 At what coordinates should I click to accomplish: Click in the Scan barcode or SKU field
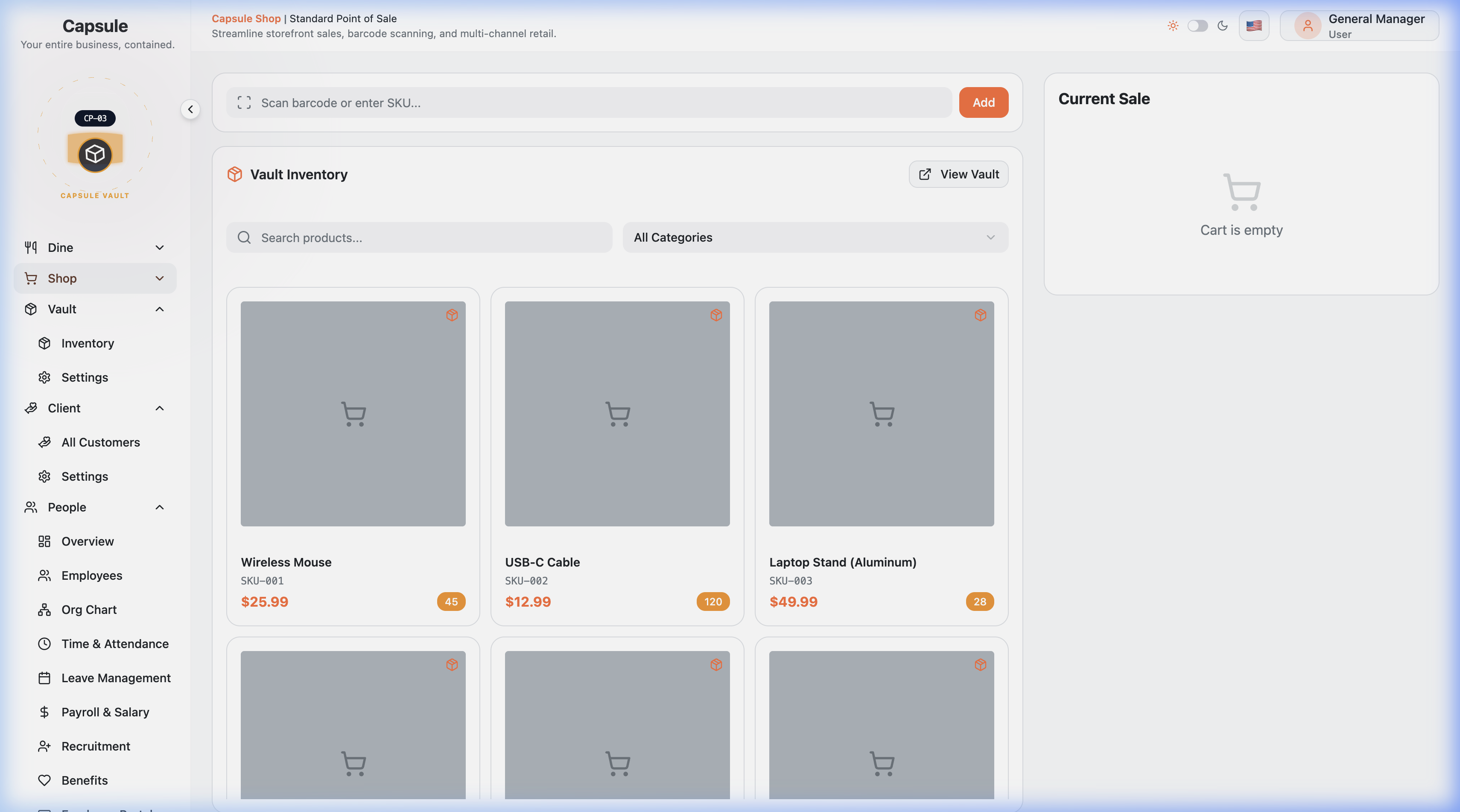click(x=589, y=102)
